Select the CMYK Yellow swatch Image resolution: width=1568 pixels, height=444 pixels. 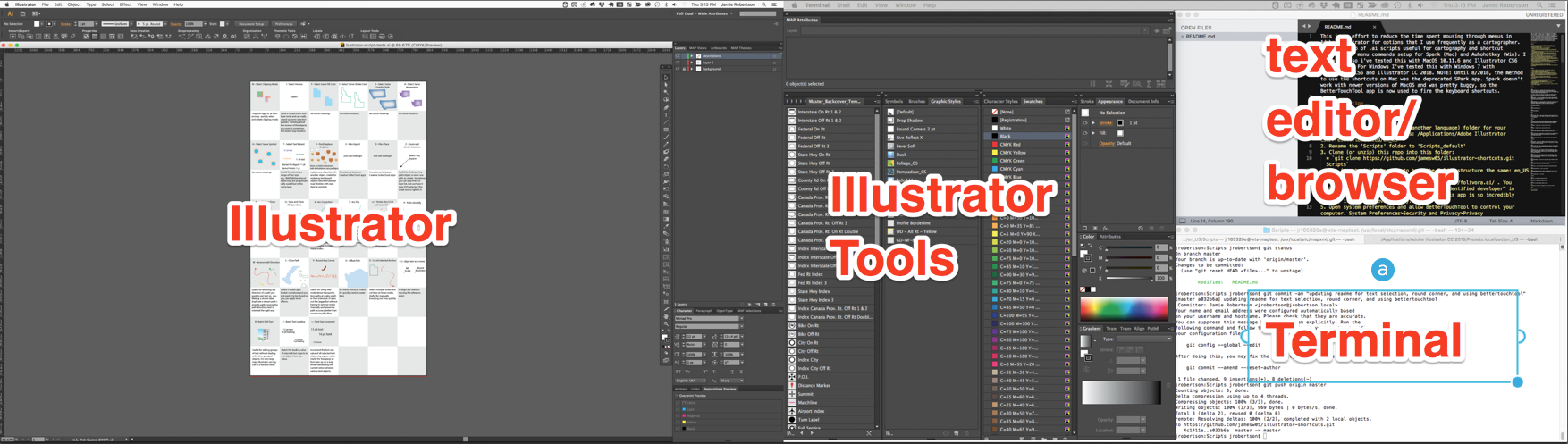pos(1027,153)
